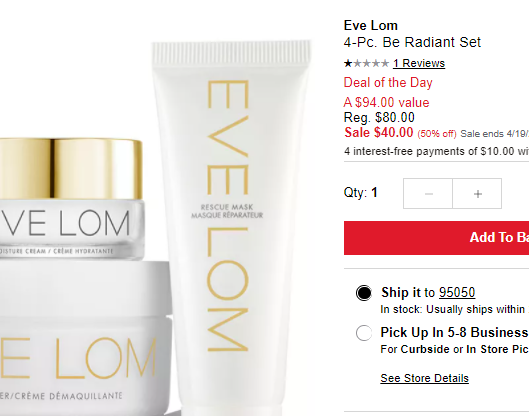Open the 1 Reviews link
This screenshot has width=529, height=416.
click(419, 63)
